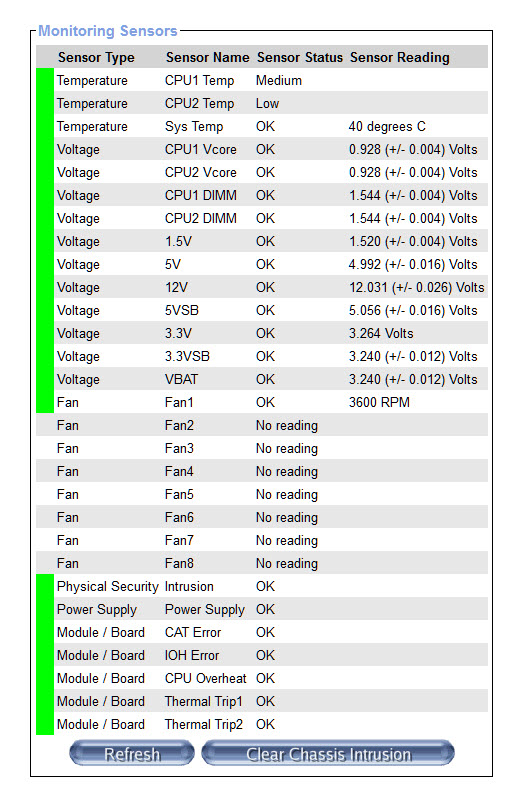Click the 3.3V sensor reading 3.264 Volts
Screen dimensions: 512x807
(x=381, y=333)
